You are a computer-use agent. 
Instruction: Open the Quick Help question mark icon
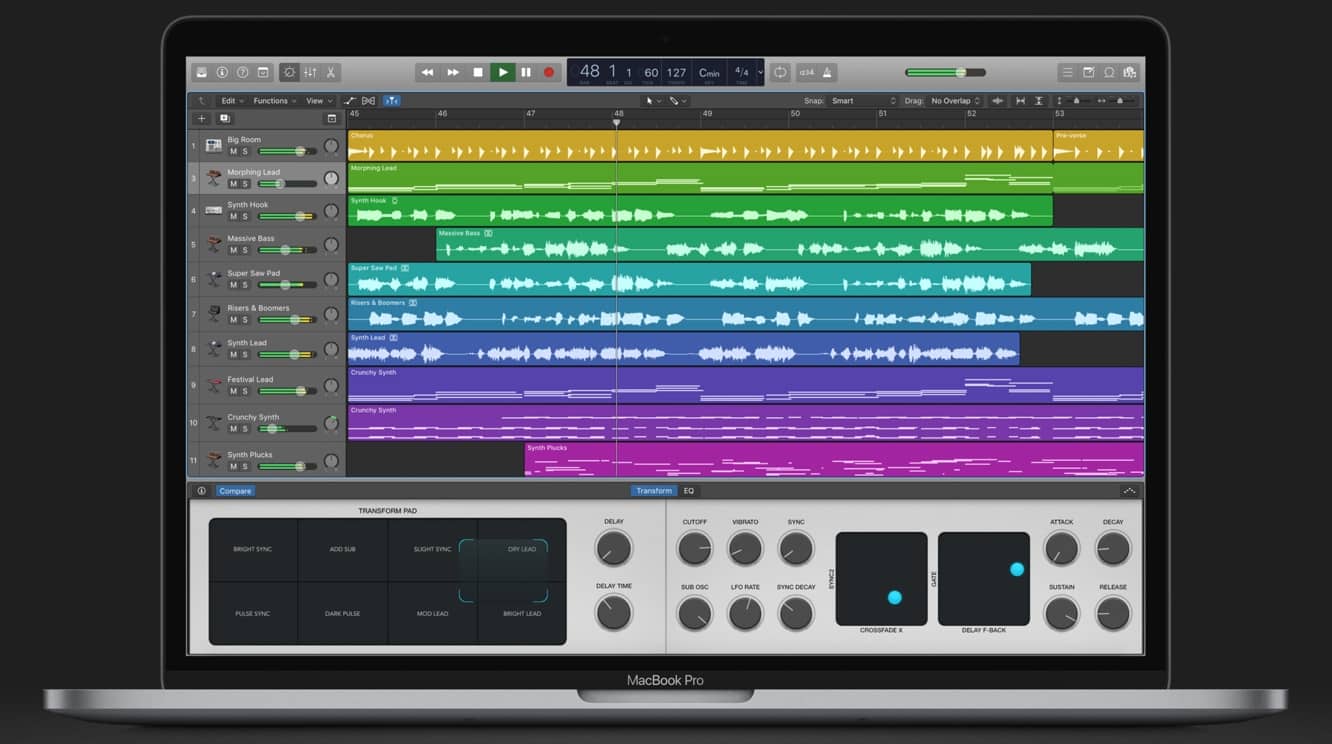[x=242, y=72]
